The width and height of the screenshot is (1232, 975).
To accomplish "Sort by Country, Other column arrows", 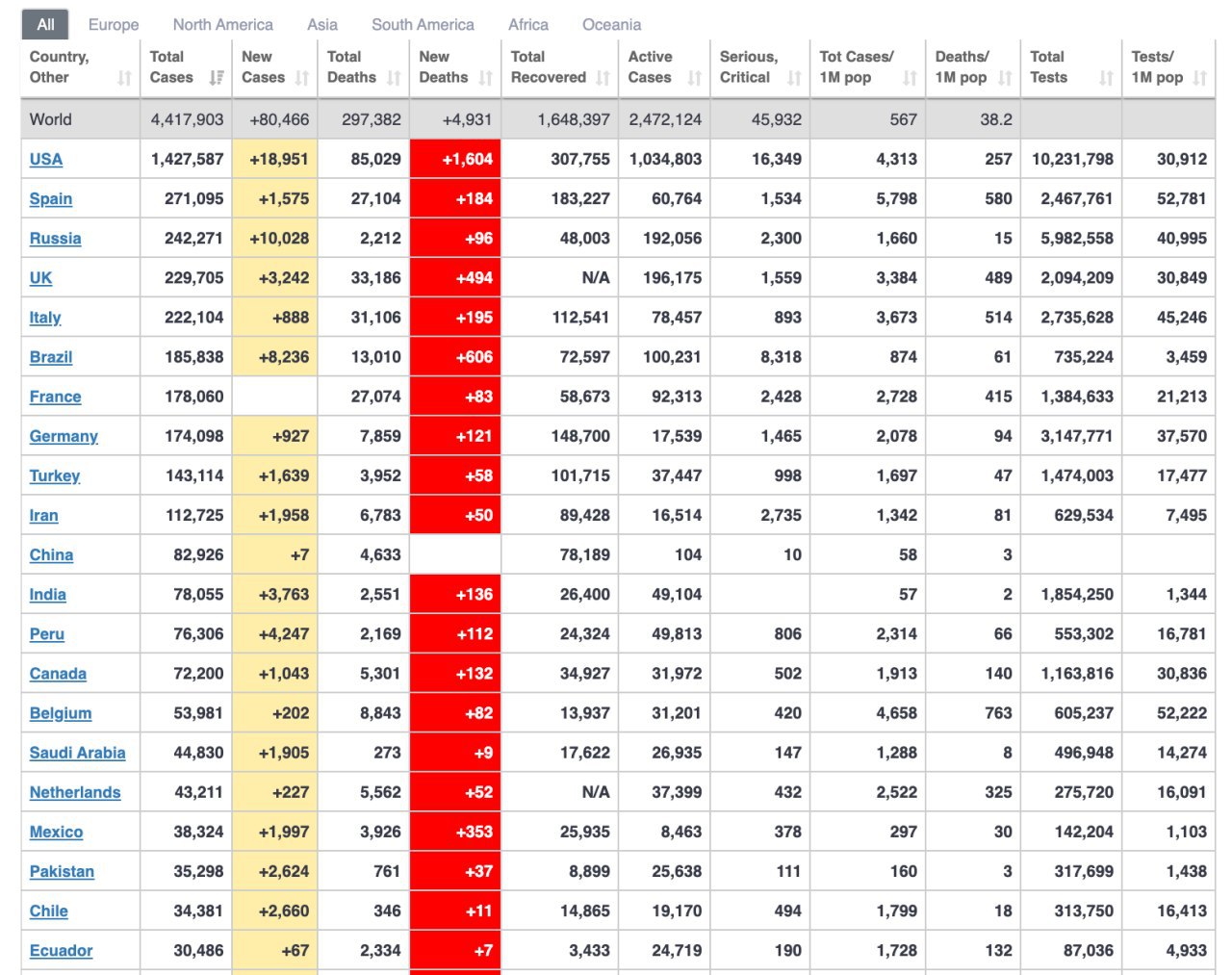I will click(124, 78).
